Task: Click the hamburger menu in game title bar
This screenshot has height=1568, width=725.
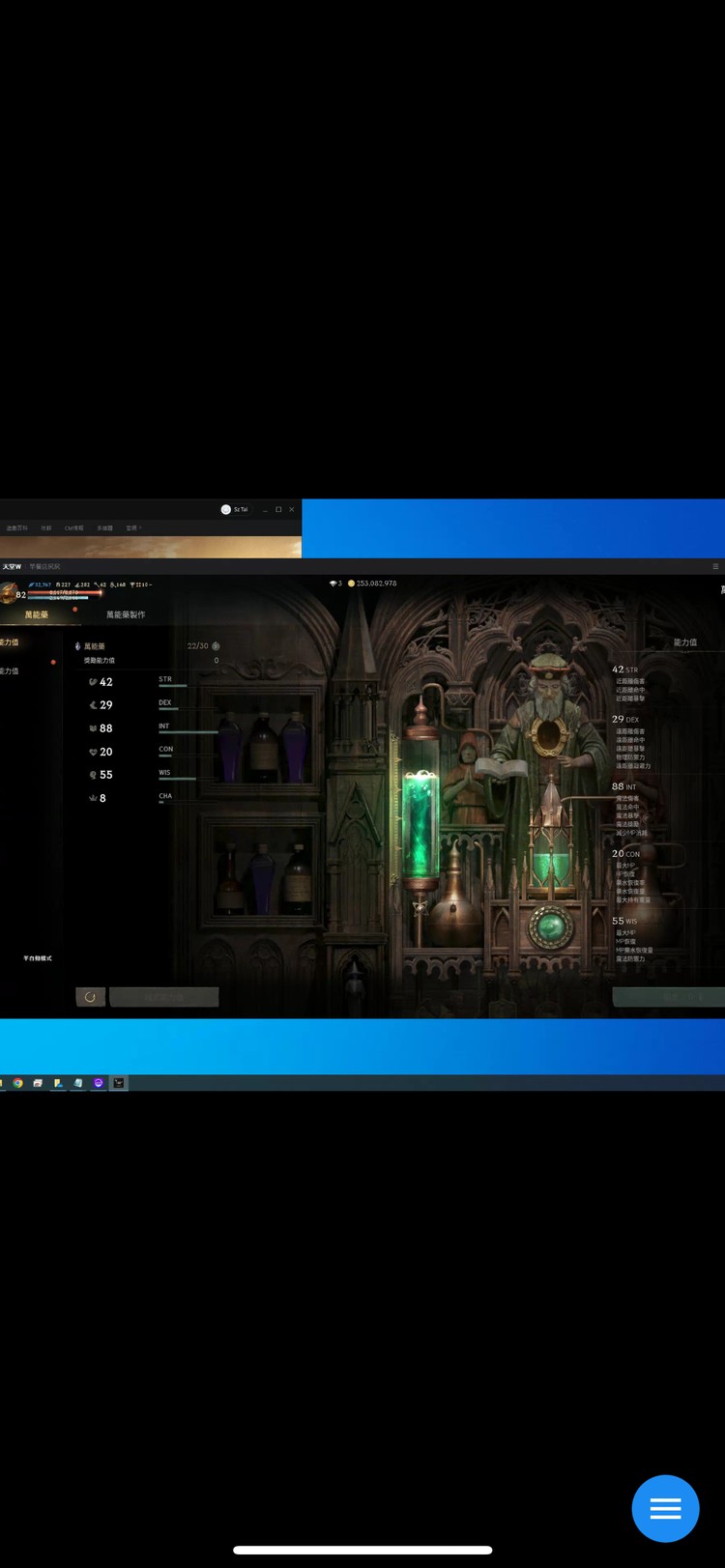Action: (x=715, y=566)
